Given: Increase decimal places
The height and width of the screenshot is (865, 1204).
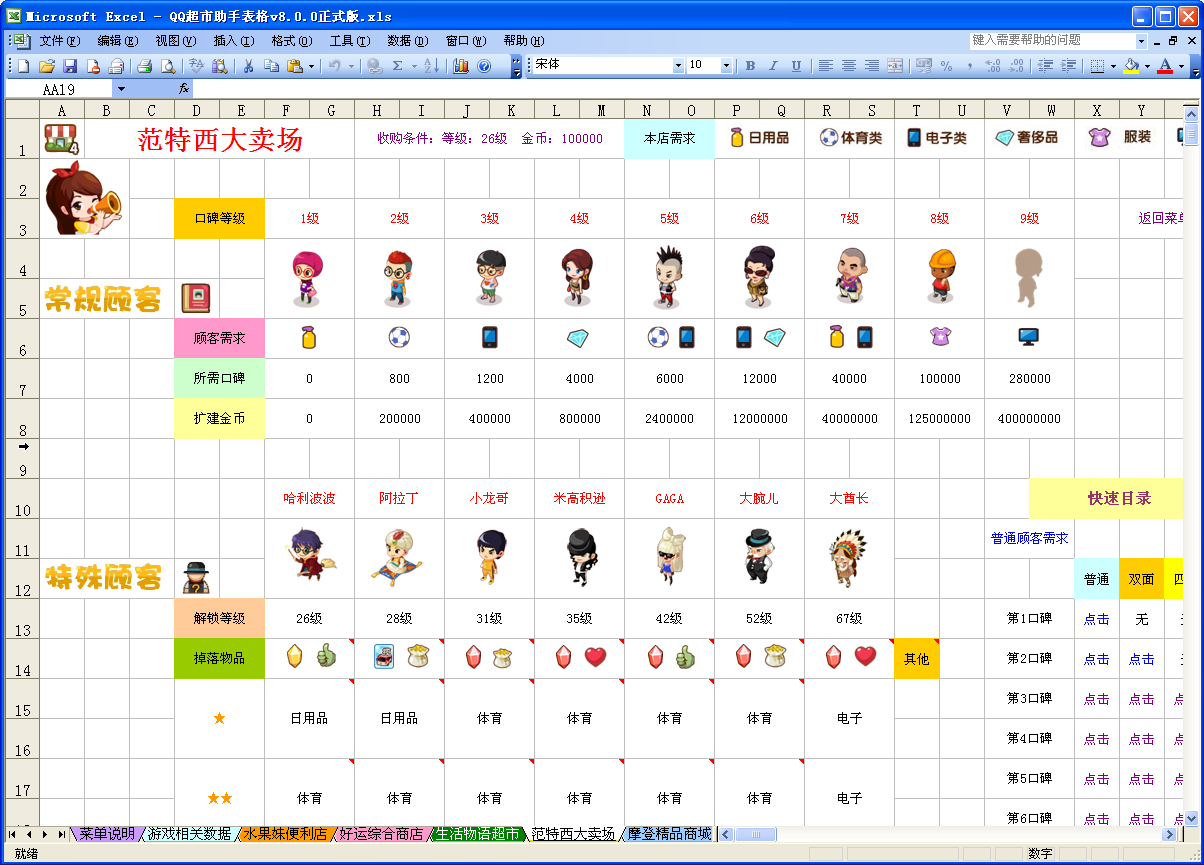Looking at the screenshot, I should click(x=993, y=66).
